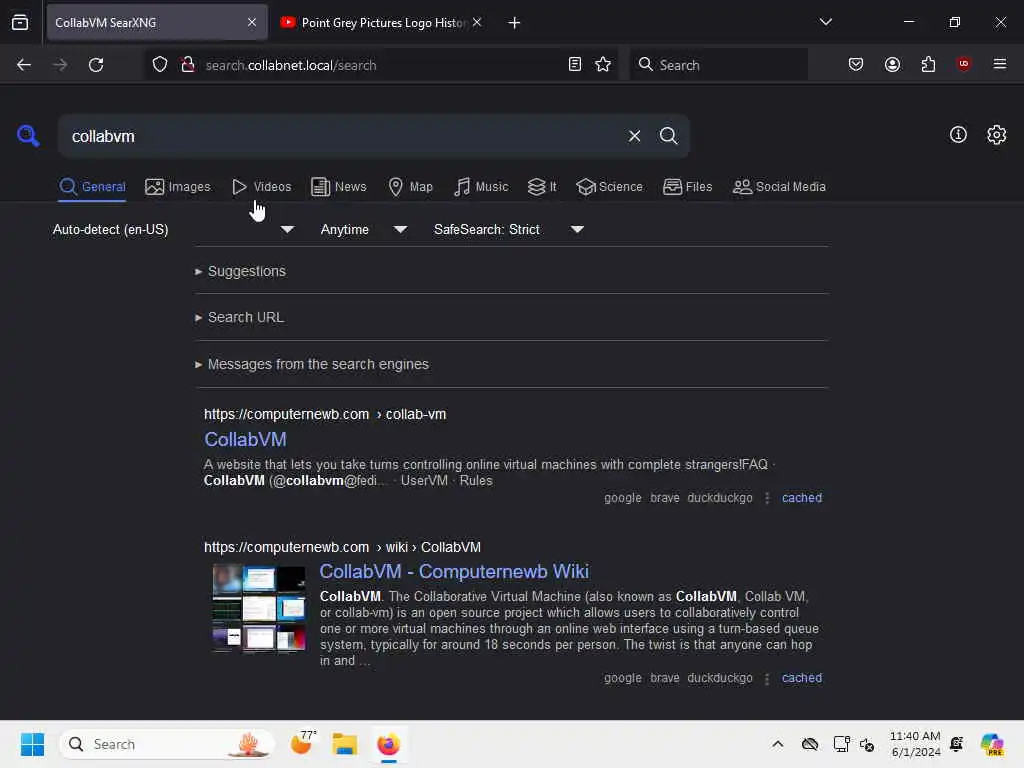Open the SafeSearch: Strict dropdown
Viewport: 1024px width, 768px height.
click(x=509, y=229)
